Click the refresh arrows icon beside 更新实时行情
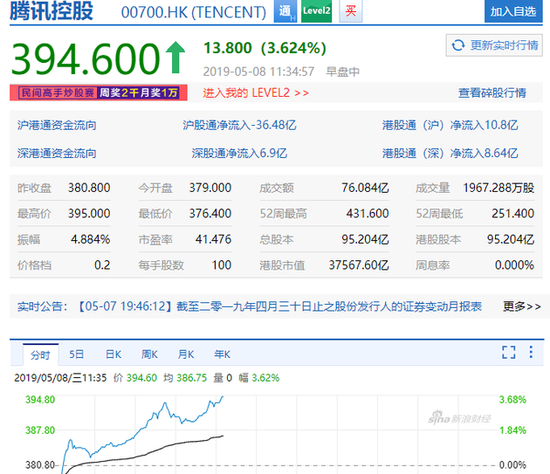 (x=458, y=45)
